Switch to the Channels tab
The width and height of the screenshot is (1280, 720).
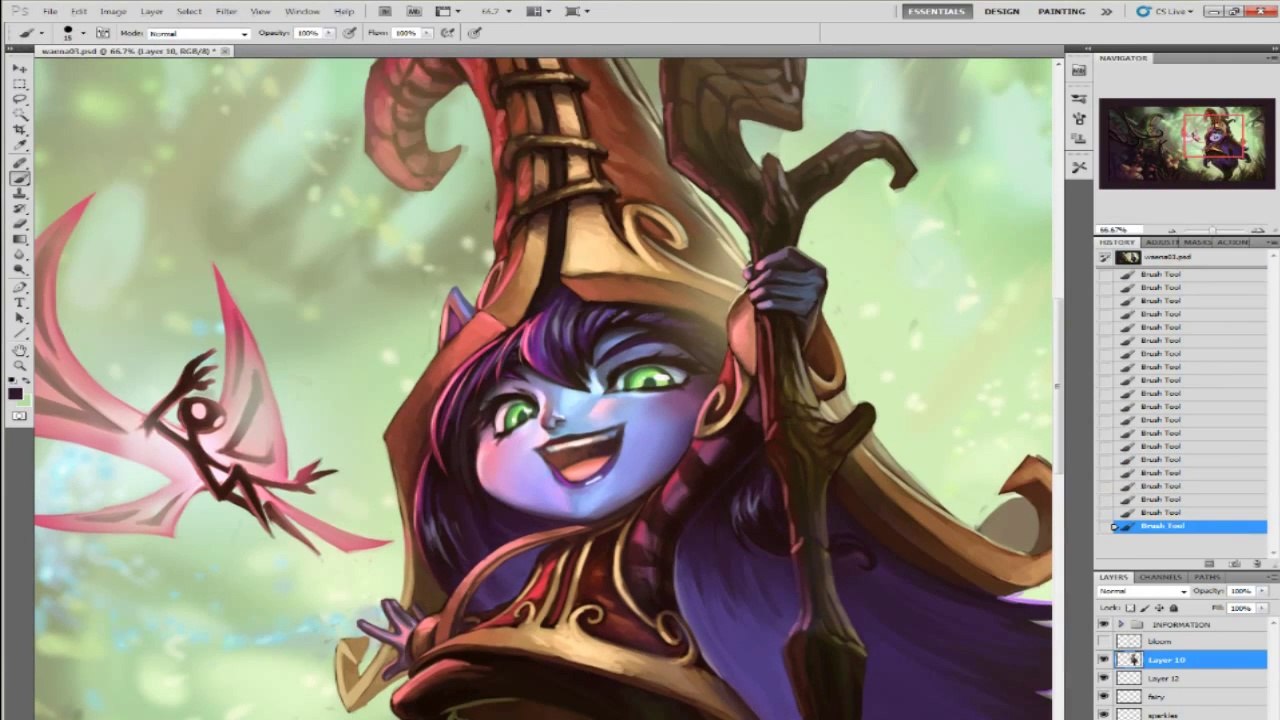(1160, 577)
